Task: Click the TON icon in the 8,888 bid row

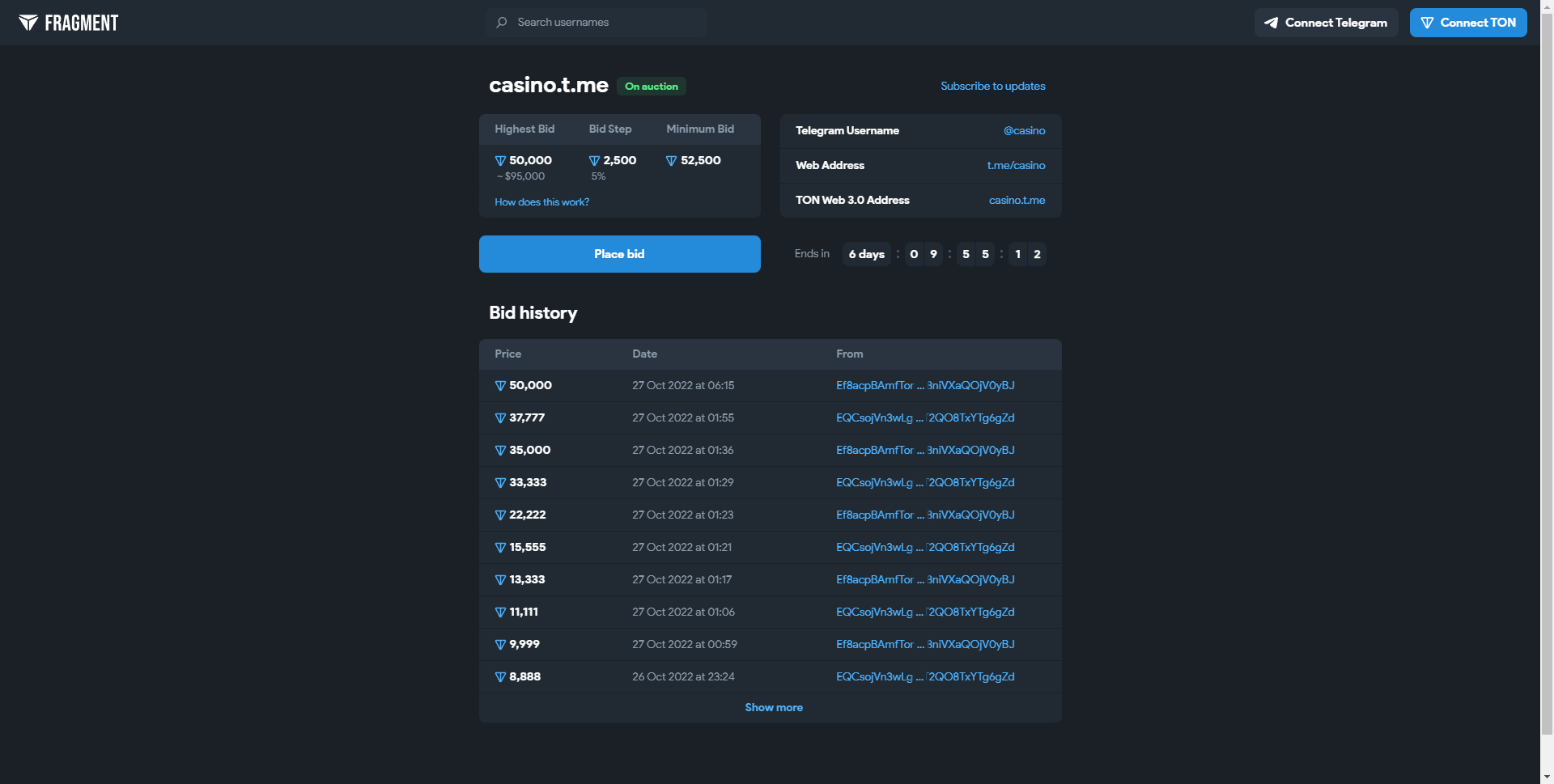Action: [x=500, y=677]
